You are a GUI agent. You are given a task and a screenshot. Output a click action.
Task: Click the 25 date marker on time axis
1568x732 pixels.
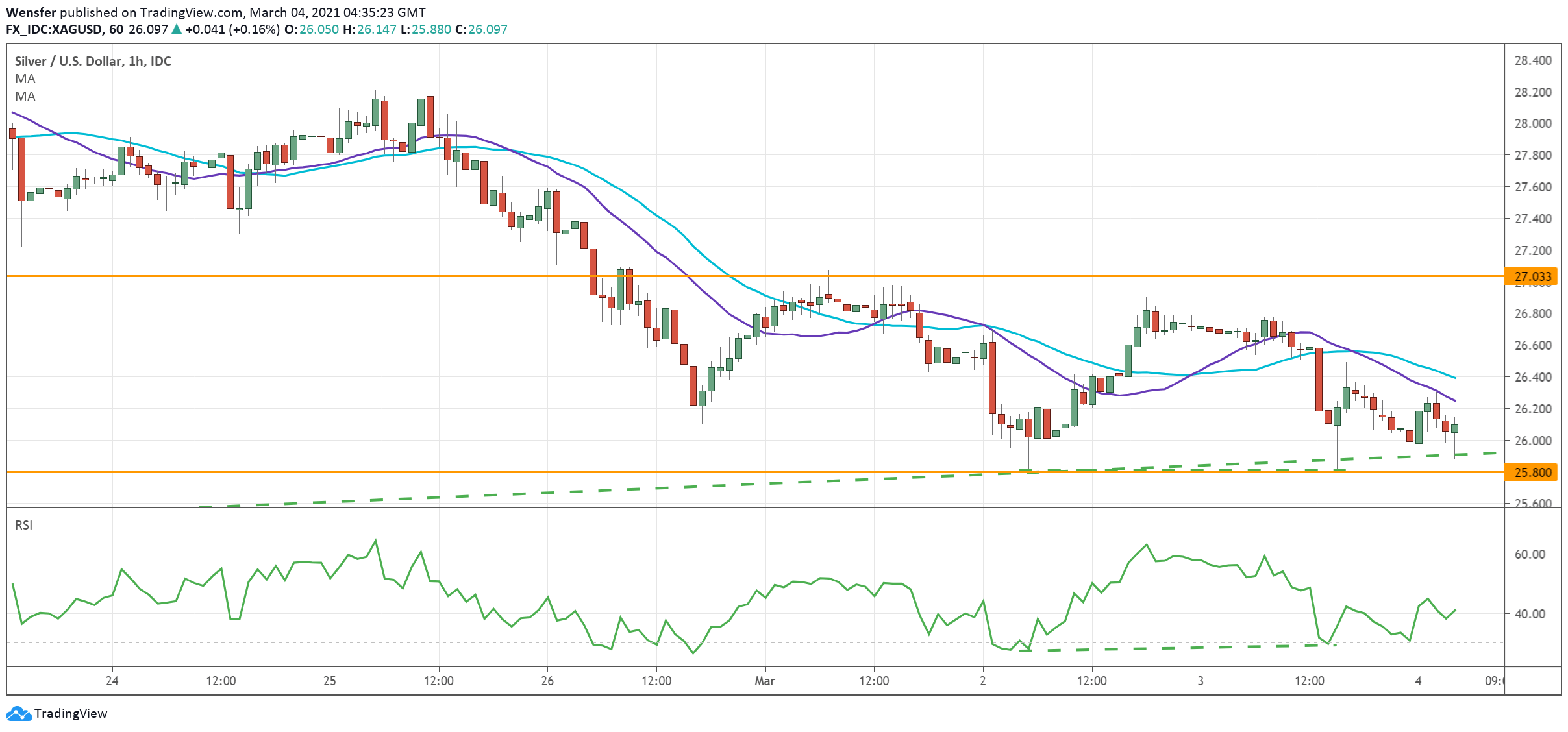(330, 681)
